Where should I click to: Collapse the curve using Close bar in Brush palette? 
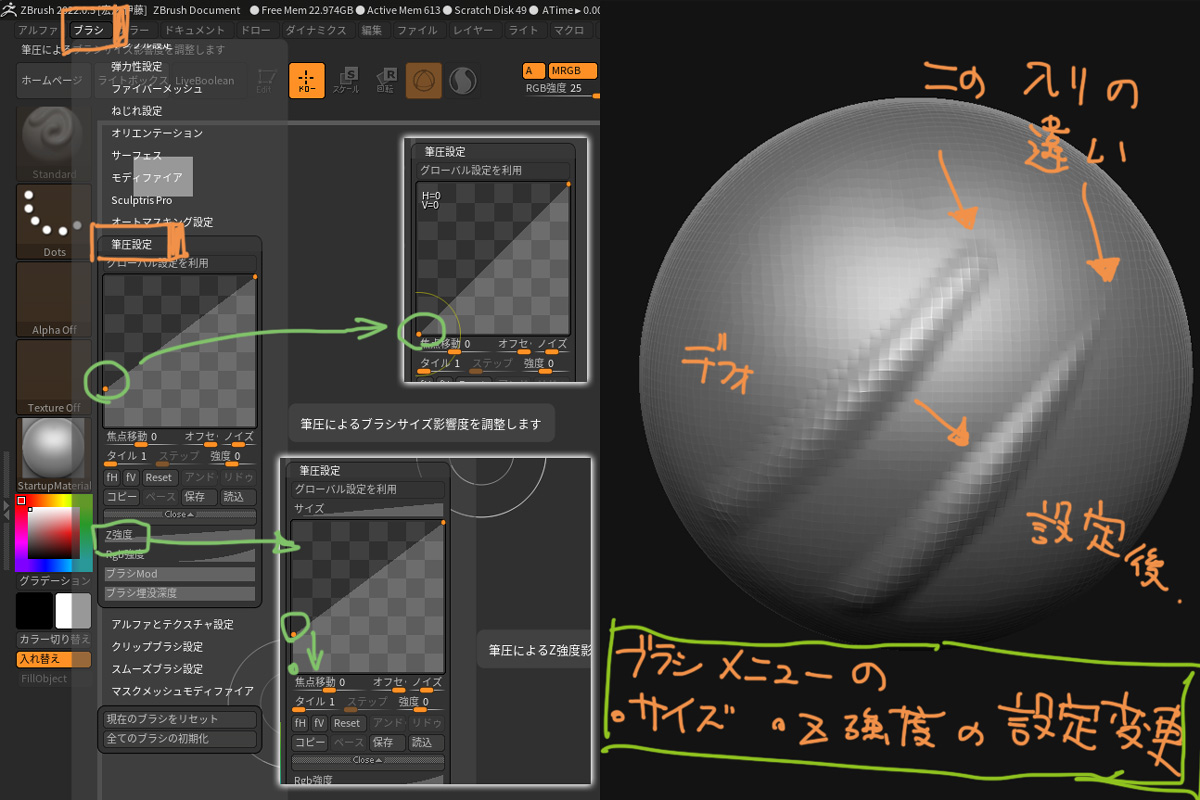(179, 514)
